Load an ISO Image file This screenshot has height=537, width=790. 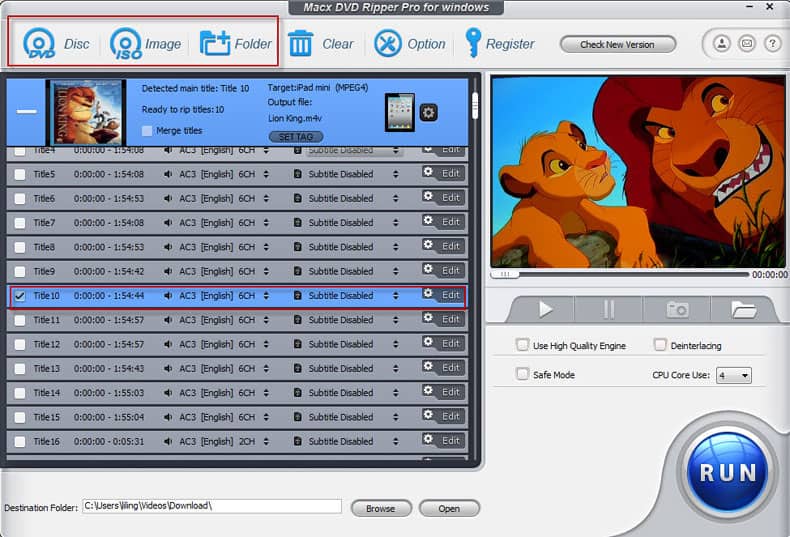click(x=145, y=44)
